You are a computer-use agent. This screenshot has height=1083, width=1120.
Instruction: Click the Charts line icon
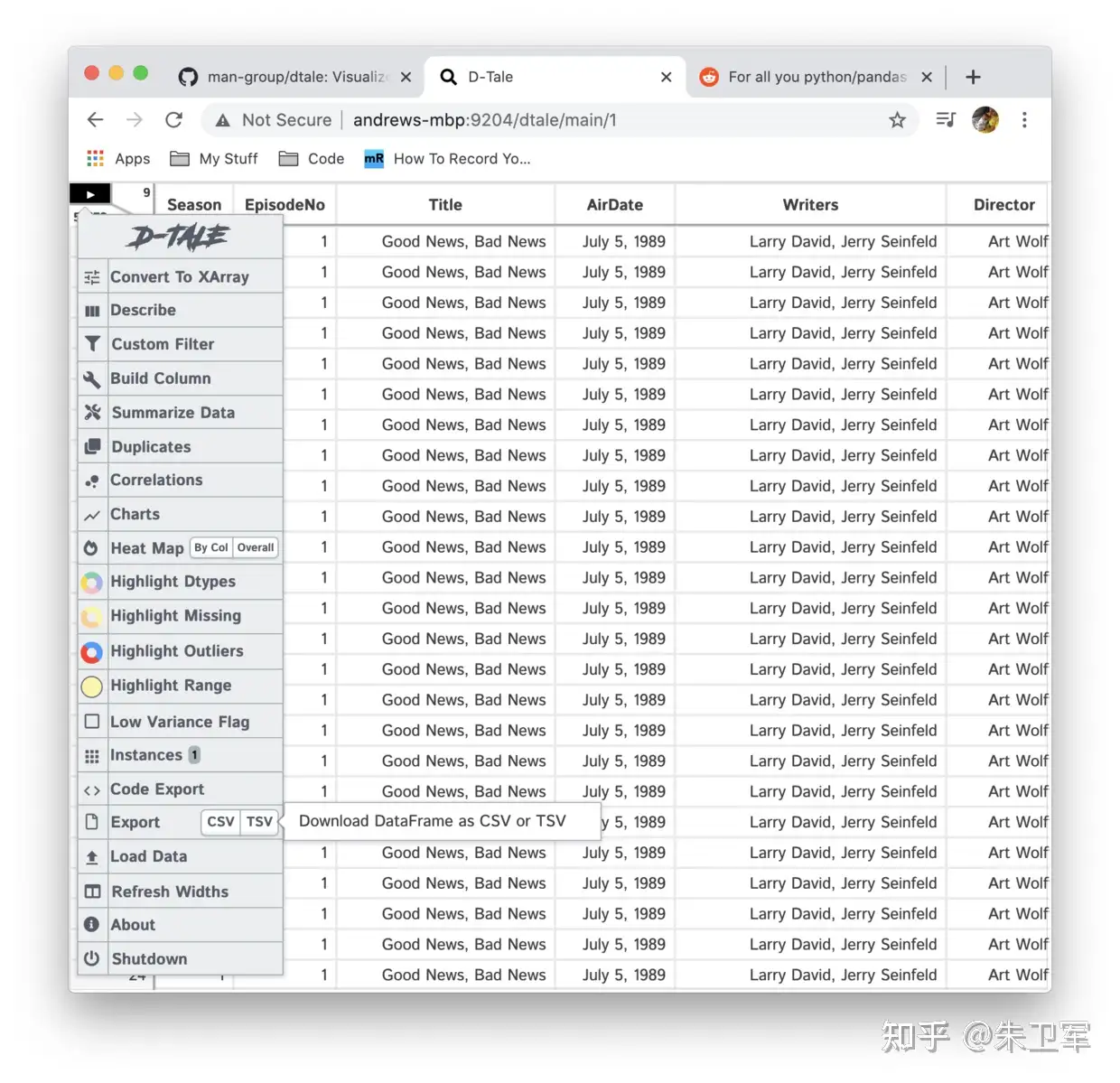click(91, 516)
